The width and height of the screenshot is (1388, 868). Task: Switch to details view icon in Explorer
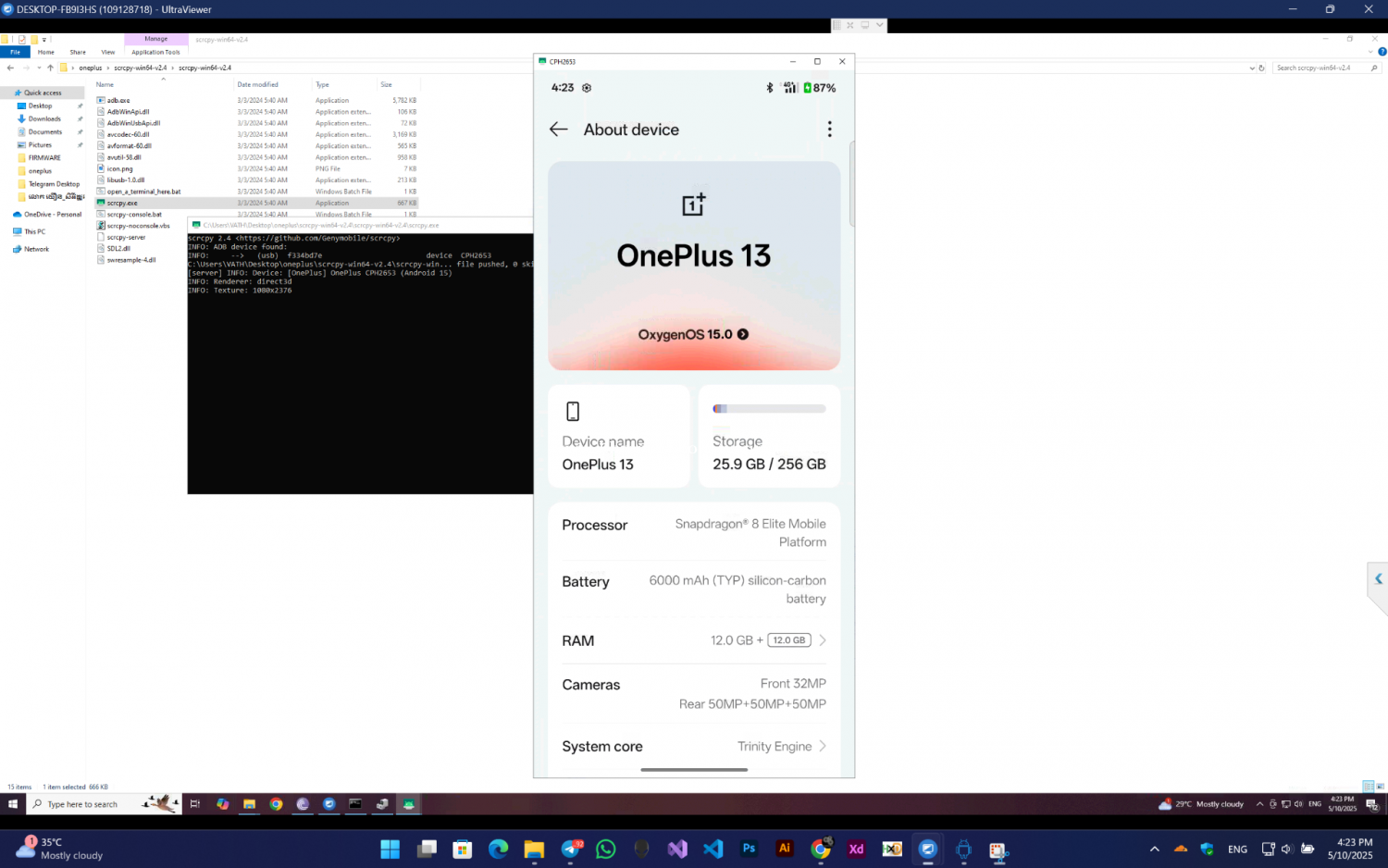click(x=1368, y=787)
